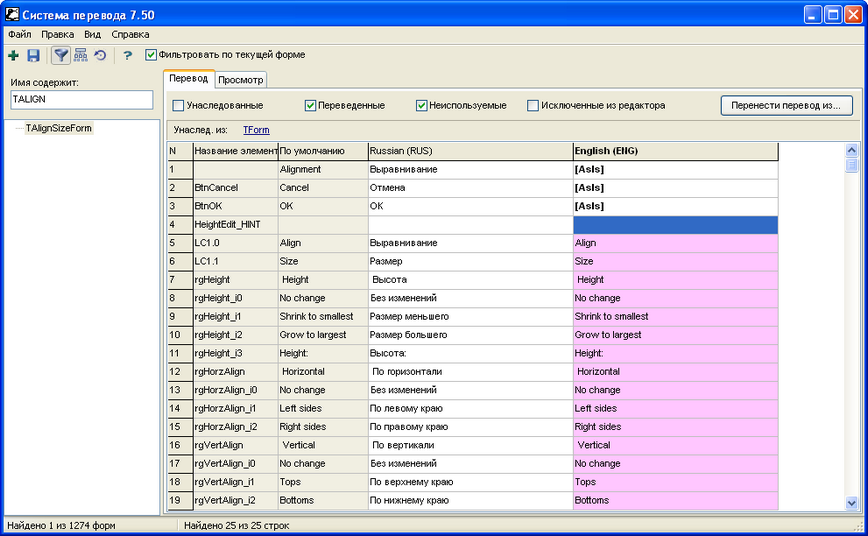
Task: Click Russian cell 'Размер меньшего'
Action: pyautogui.click(x=471, y=317)
